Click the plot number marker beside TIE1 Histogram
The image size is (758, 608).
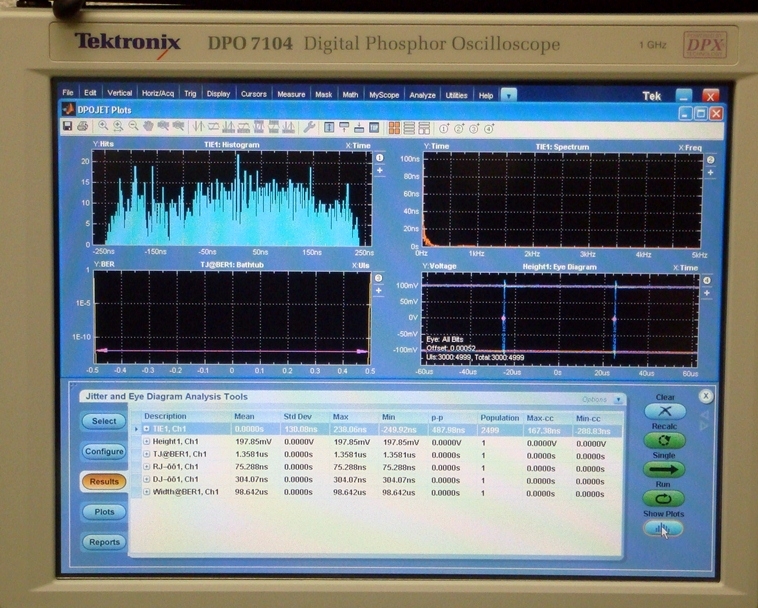[379, 158]
